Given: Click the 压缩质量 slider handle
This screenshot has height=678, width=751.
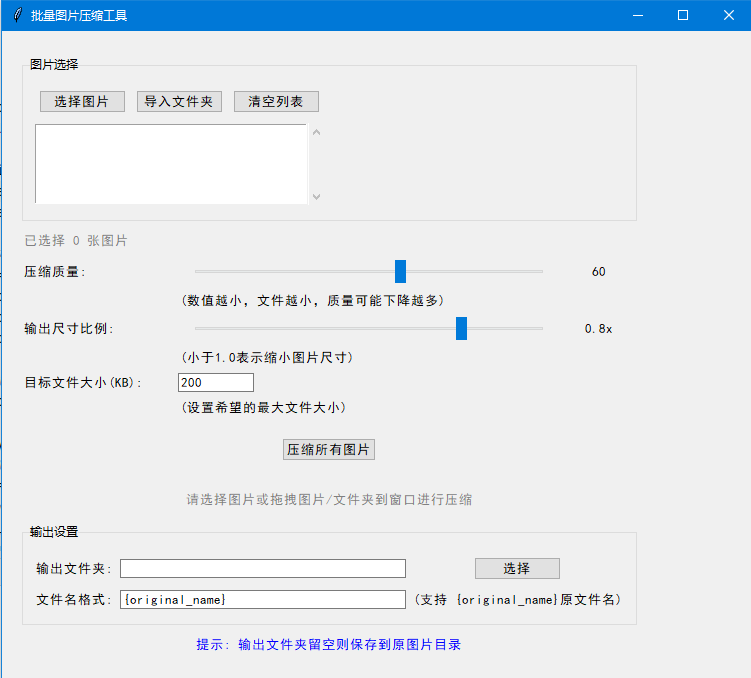Looking at the screenshot, I should (400, 271).
